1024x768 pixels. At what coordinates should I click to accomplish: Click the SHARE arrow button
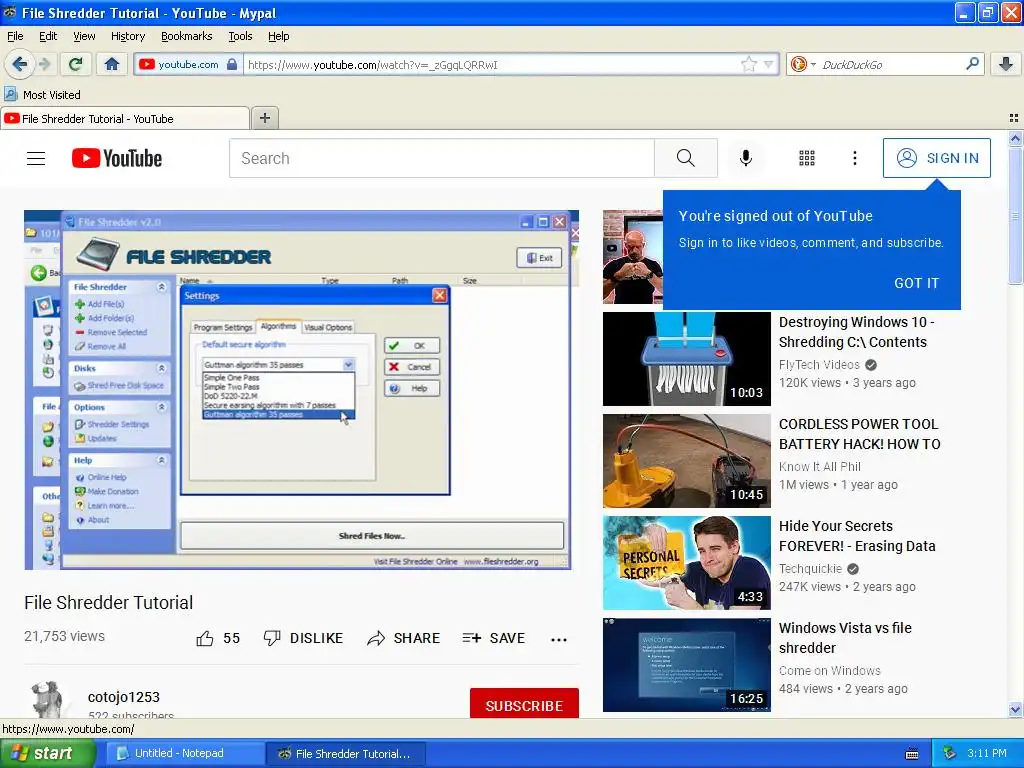tap(404, 638)
